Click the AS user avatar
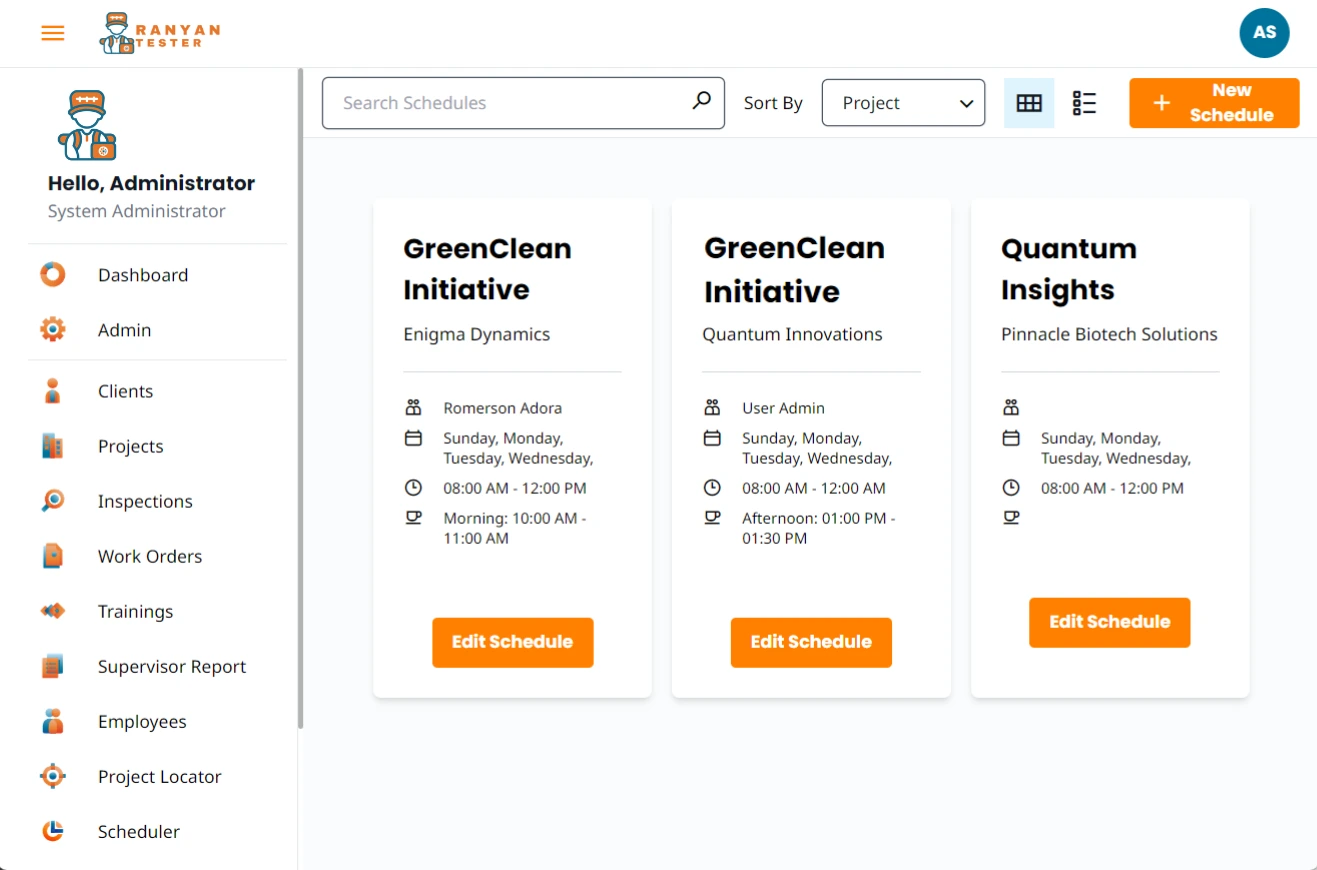 click(x=1264, y=33)
